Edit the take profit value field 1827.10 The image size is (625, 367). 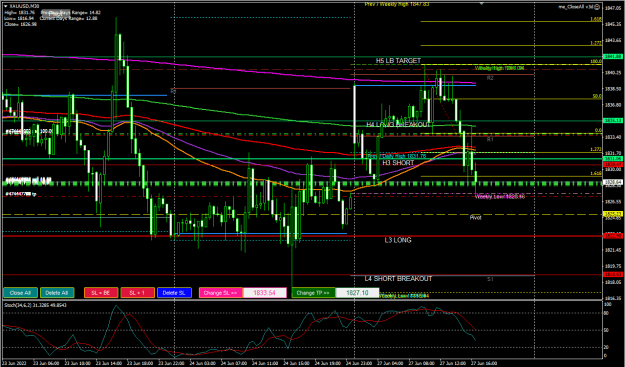point(357,293)
